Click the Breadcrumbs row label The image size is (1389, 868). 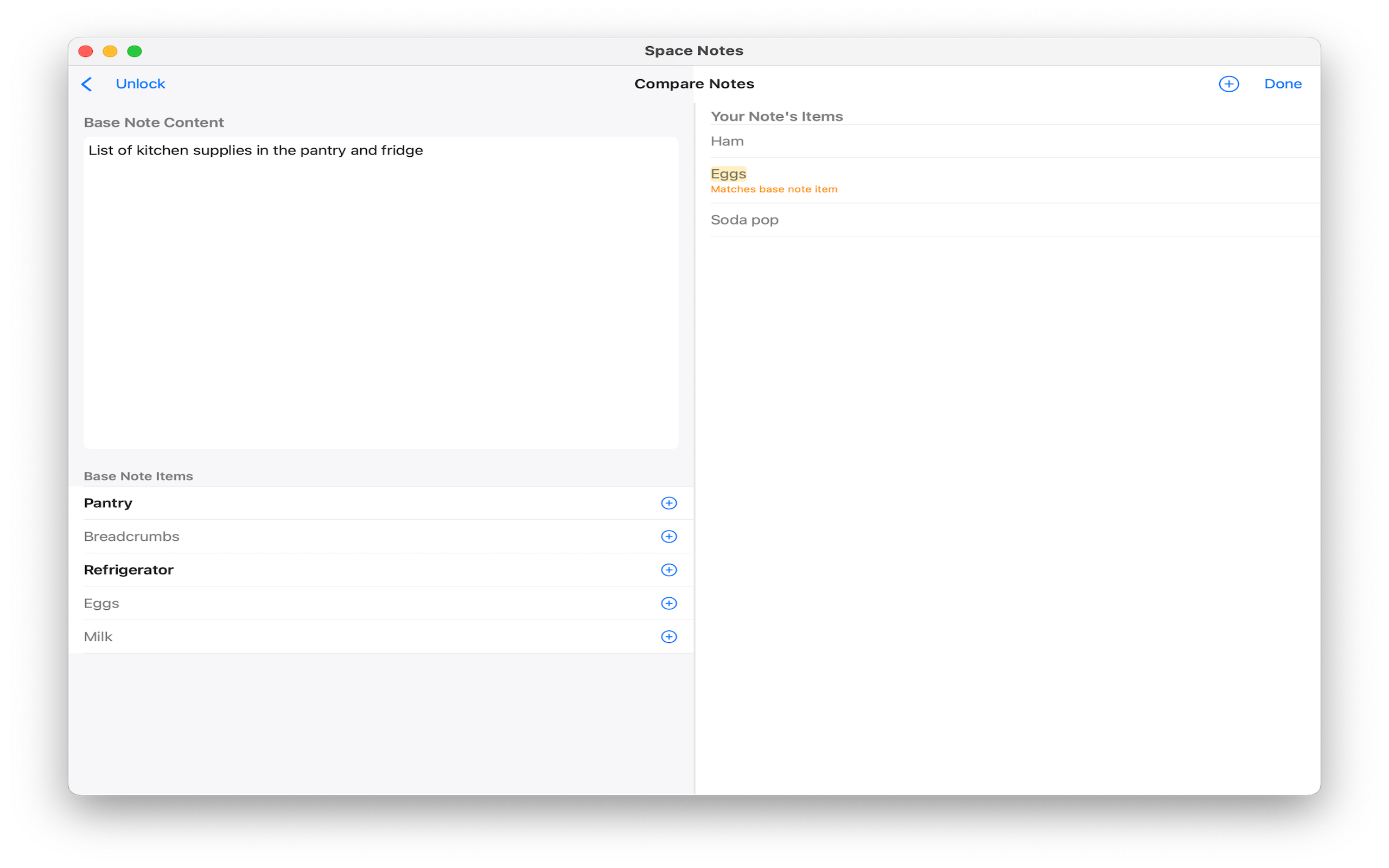pos(131,536)
